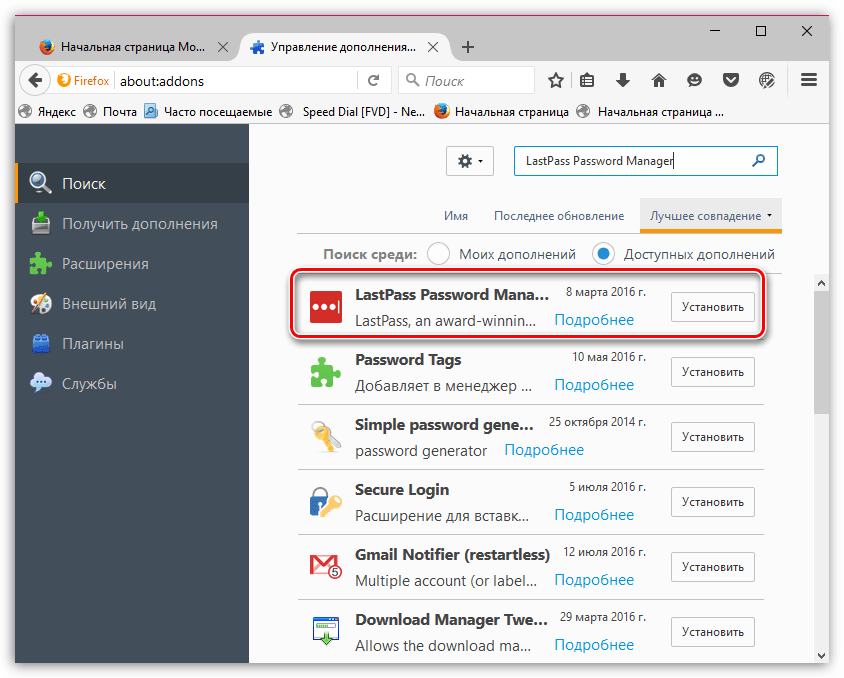
Task: Open Подробнее link for Gmail Notifier
Action: point(594,580)
